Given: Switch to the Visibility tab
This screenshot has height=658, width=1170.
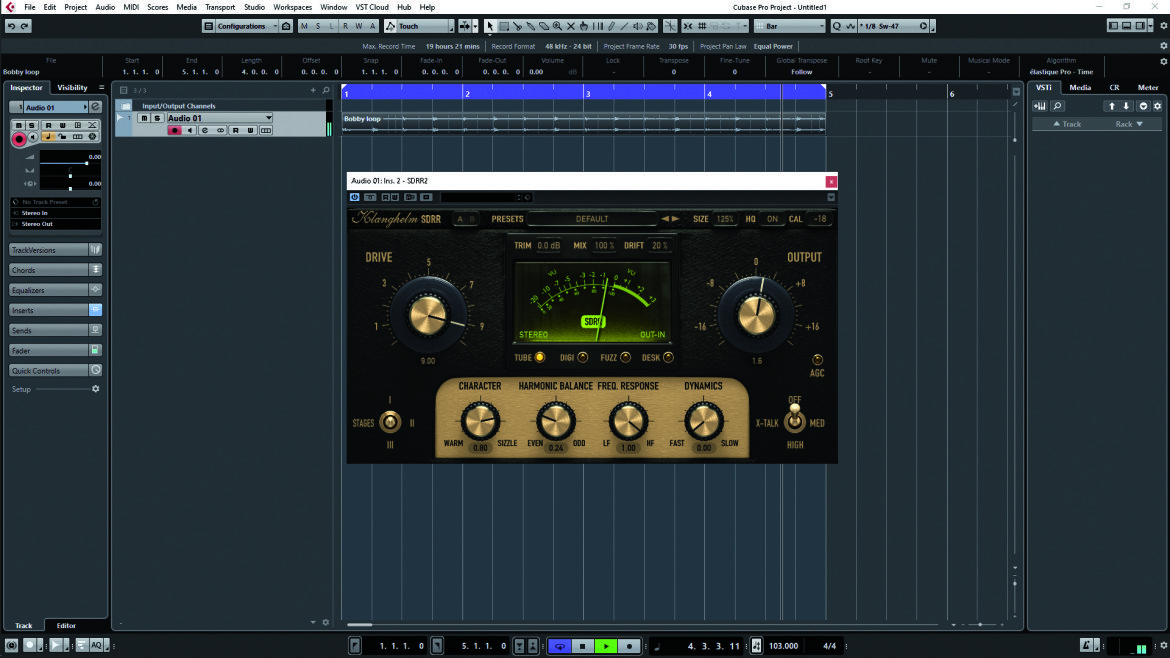Looking at the screenshot, I should (x=72, y=87).
